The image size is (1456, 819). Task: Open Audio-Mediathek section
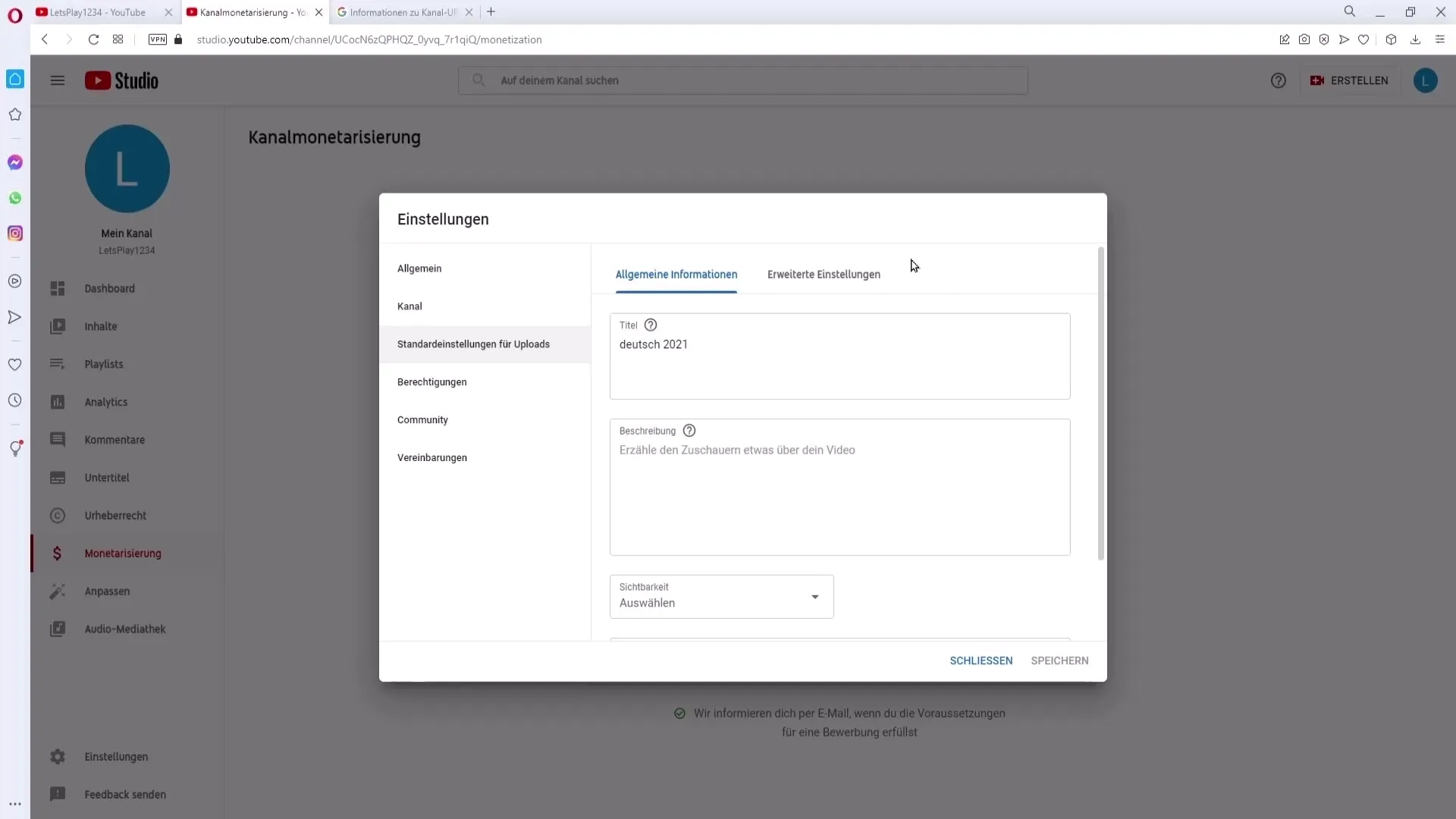[x=125, y=629]
